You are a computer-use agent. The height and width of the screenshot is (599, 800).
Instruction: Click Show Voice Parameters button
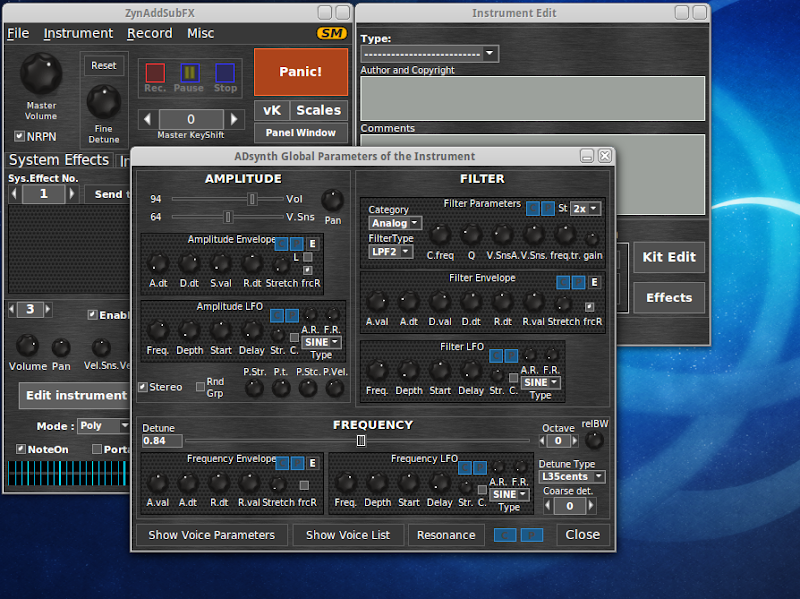(211, 535)
